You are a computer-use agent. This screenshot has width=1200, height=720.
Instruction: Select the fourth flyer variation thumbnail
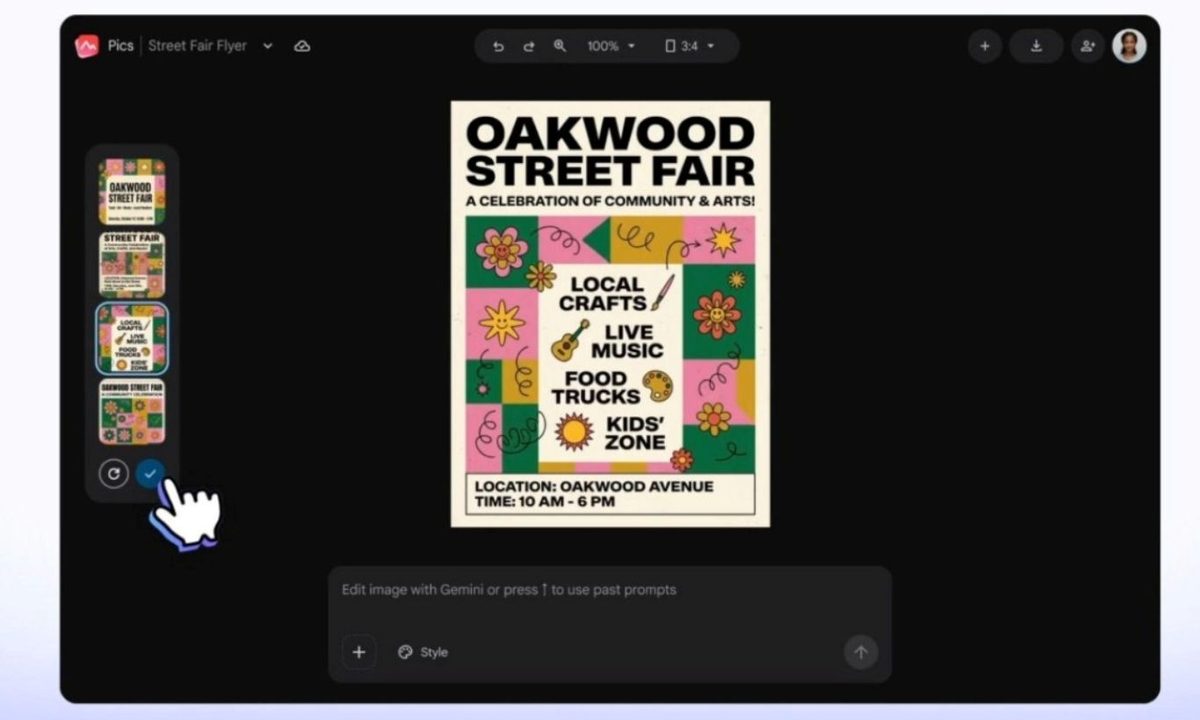pos(132,411)
